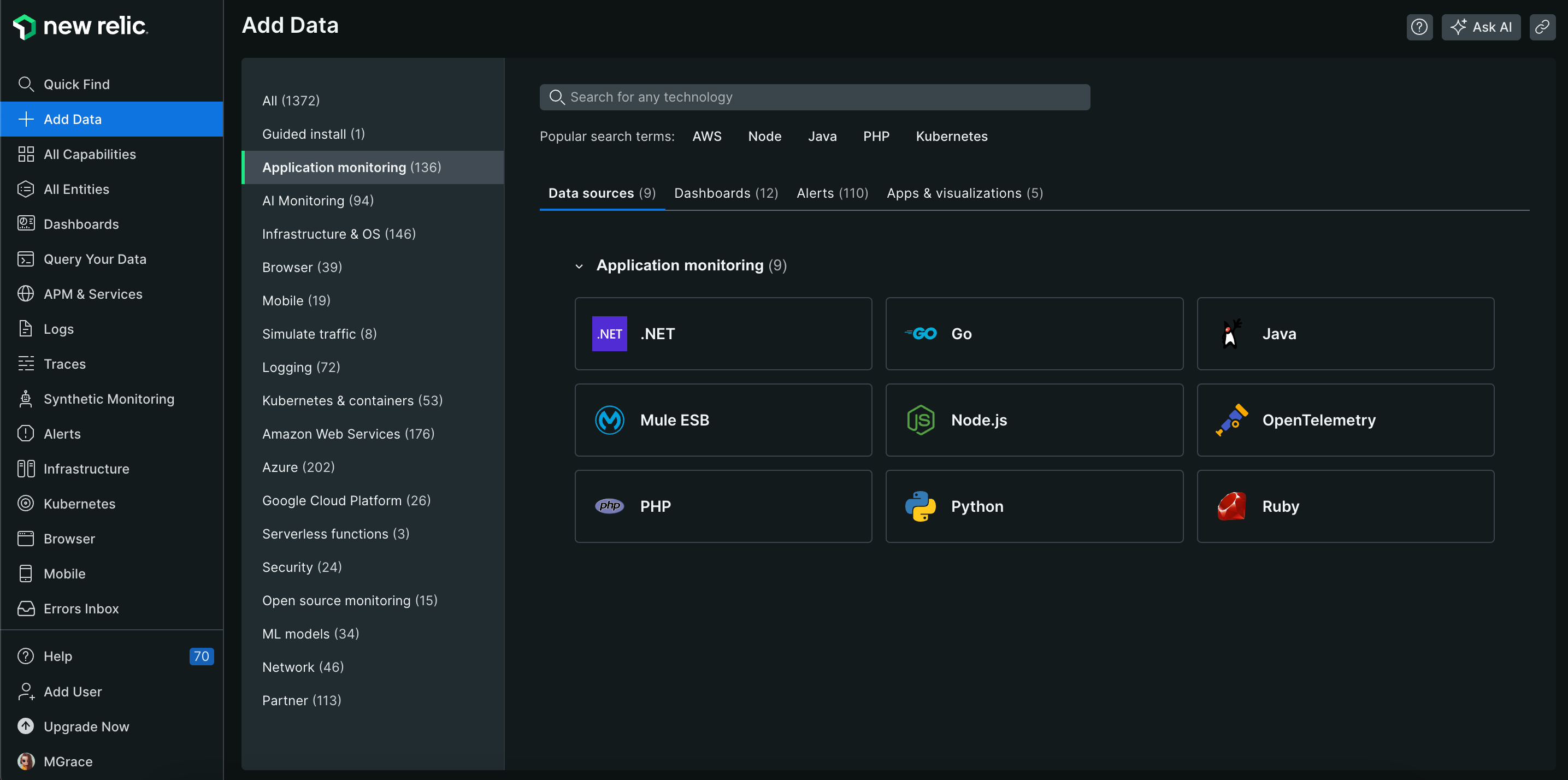Open MGrace user avatar
The width and height of the screenshot is (1568, 780).
[x=26, y=762]
